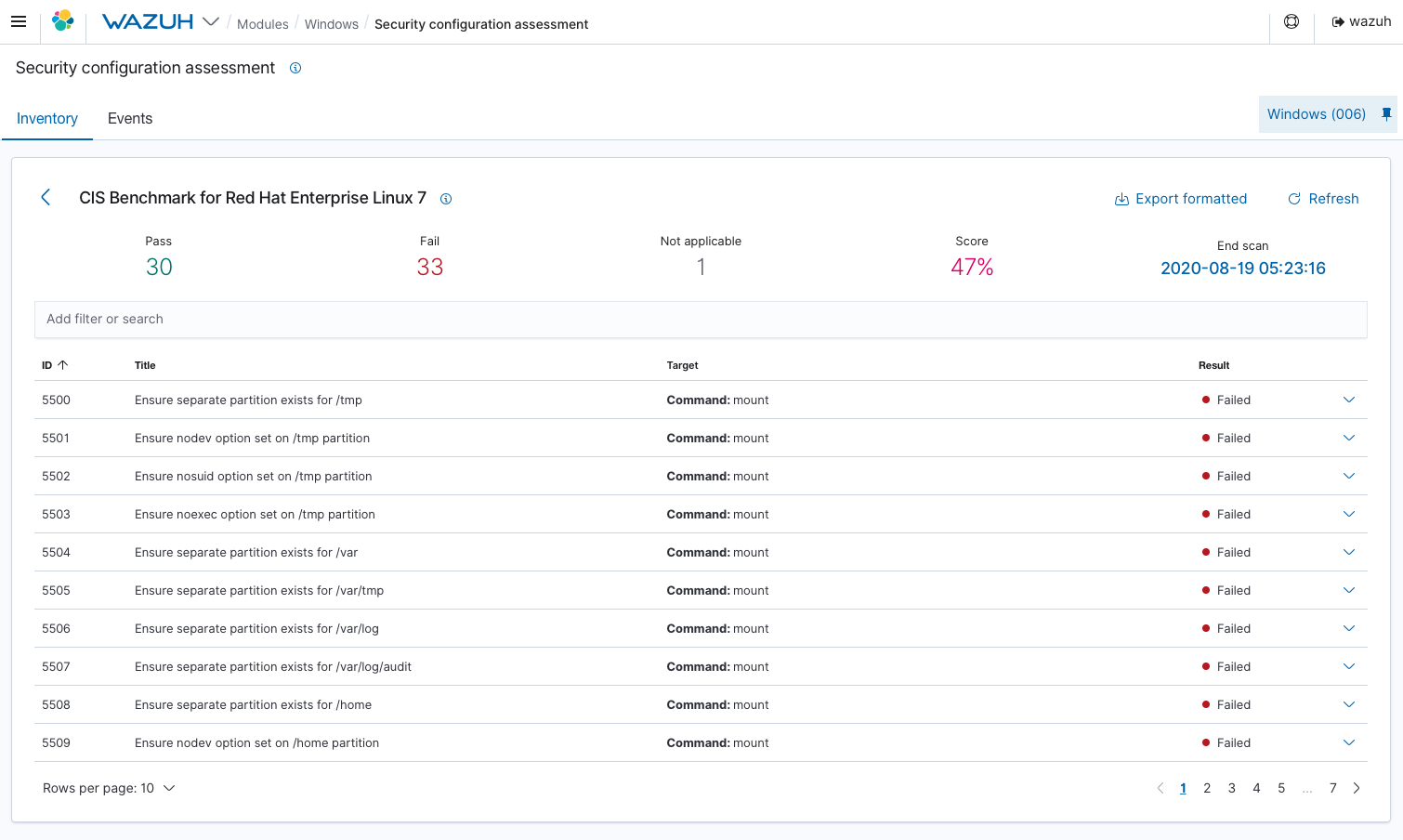
Task: Open the Modules breadcrumb link
Action: coord(263,23)
